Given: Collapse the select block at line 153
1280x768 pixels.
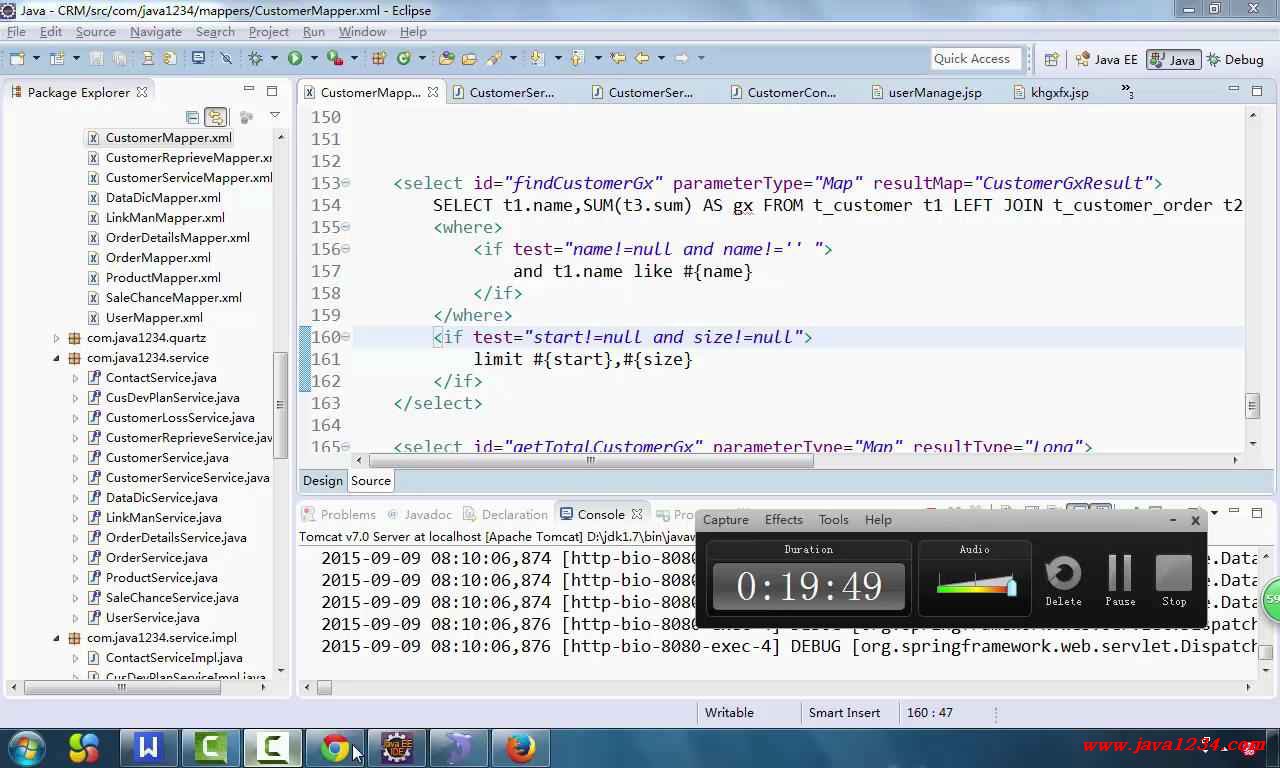Looking at the screenshot, I should (346, 183).
